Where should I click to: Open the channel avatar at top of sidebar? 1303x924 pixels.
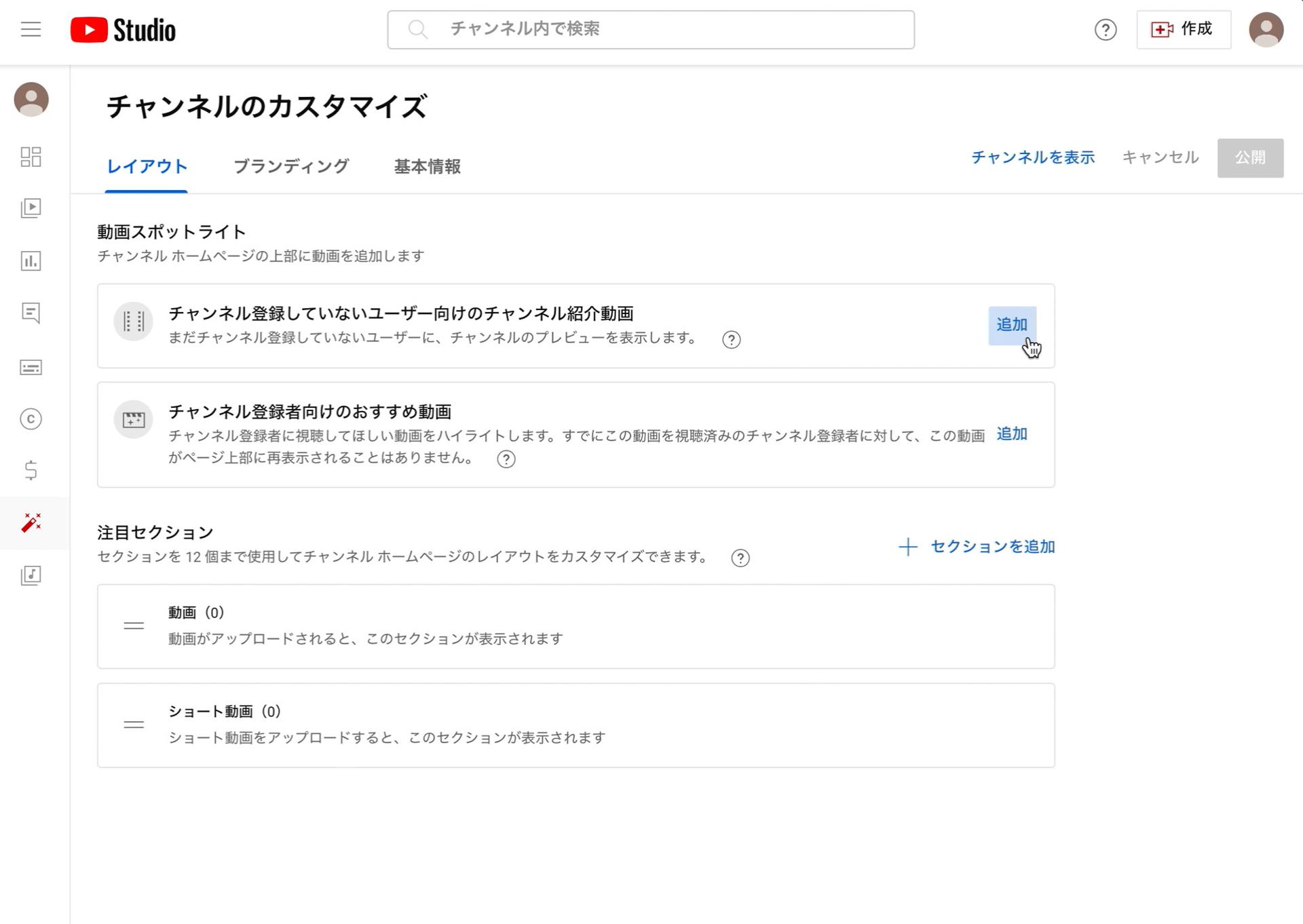[x=31, y=99]
